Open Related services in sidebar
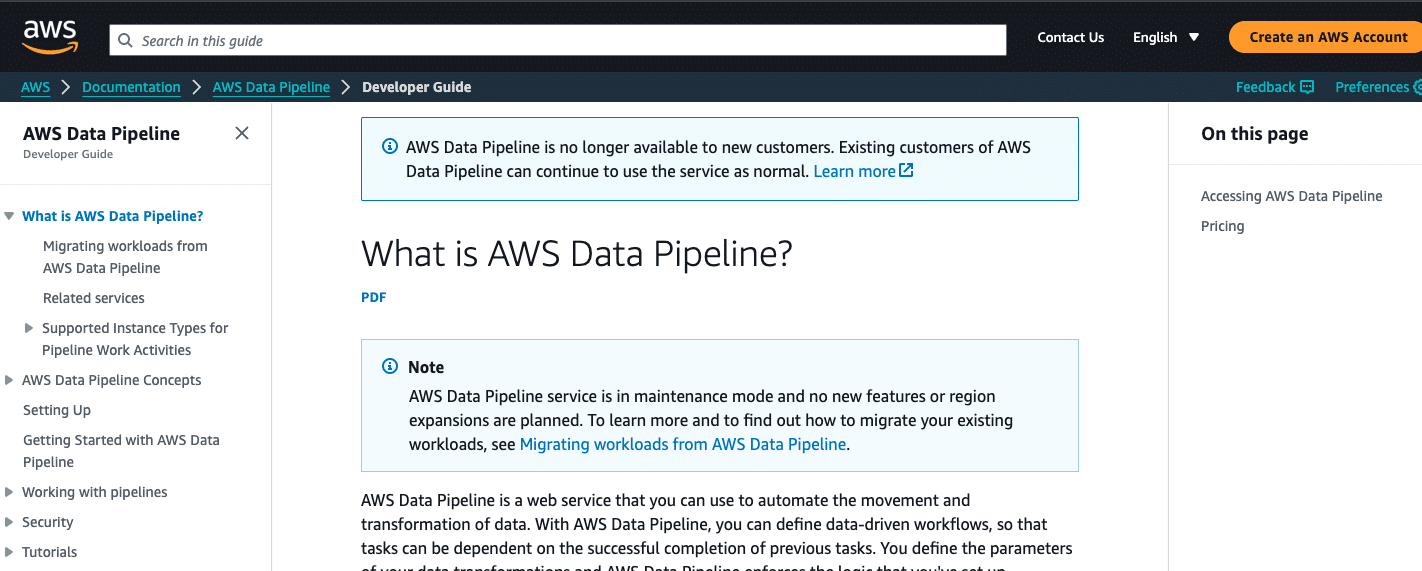This screenshot has width=1422, height=571. tap(94, 298)
